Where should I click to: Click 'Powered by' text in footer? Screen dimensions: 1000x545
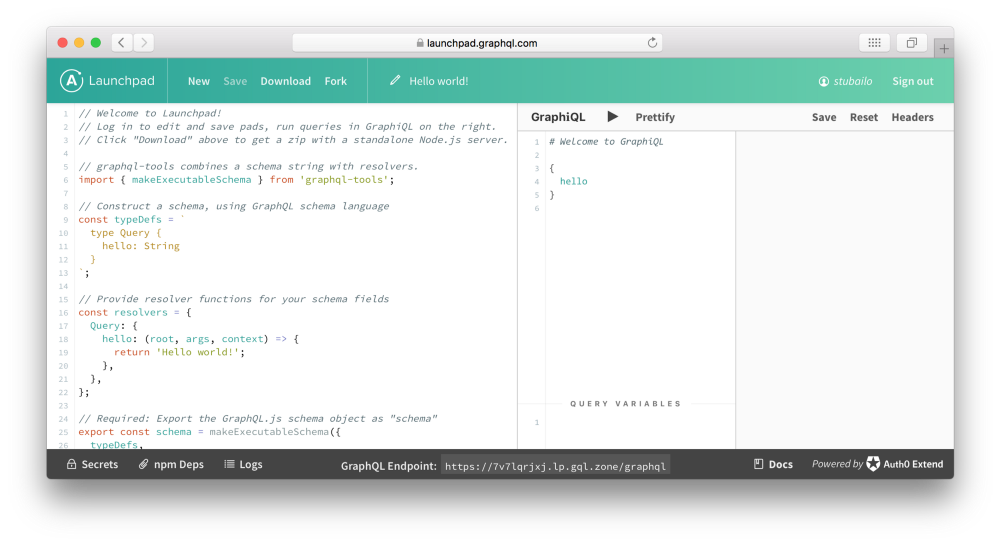coord(837,464)
